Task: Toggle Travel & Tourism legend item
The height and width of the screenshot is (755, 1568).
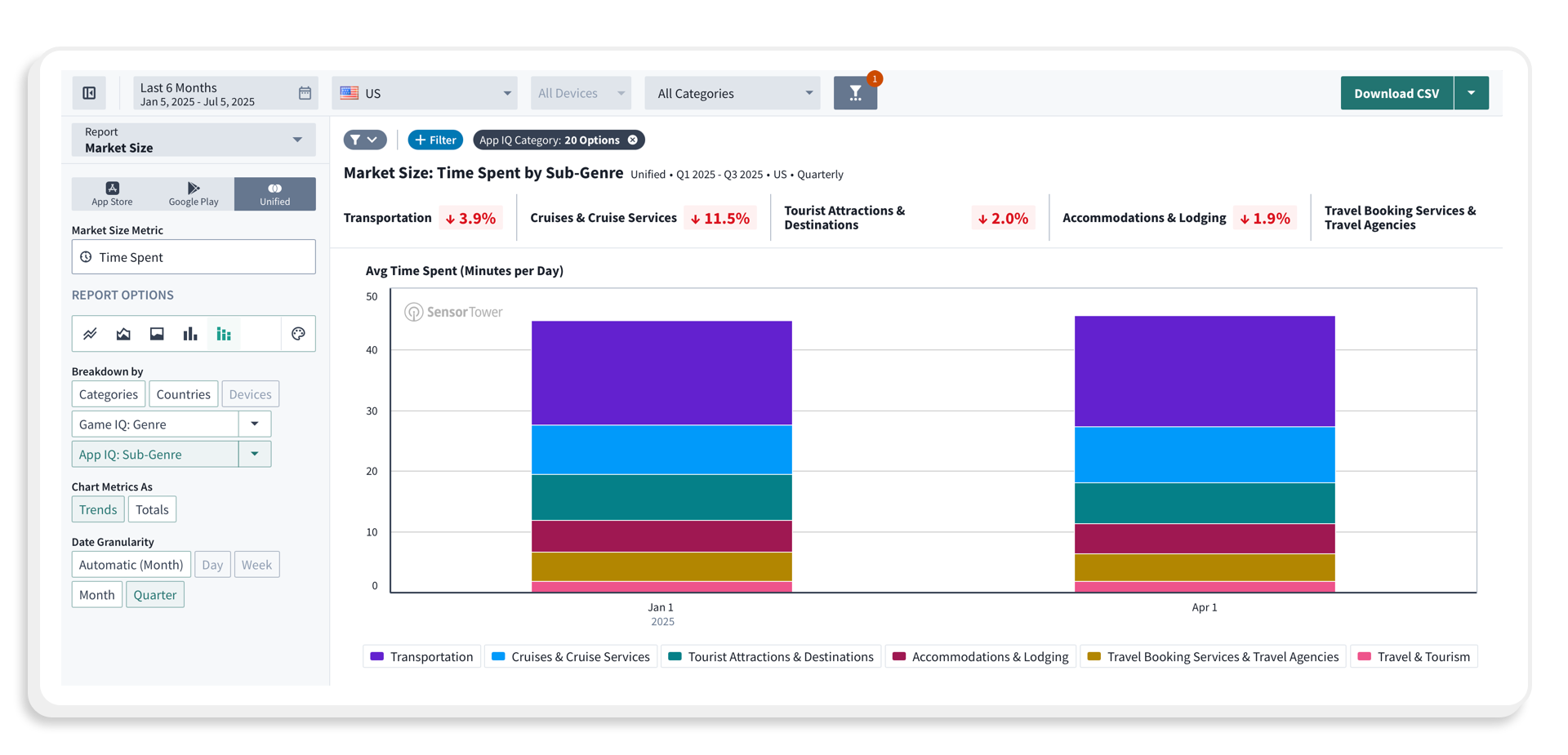Action: point(1414,657)
